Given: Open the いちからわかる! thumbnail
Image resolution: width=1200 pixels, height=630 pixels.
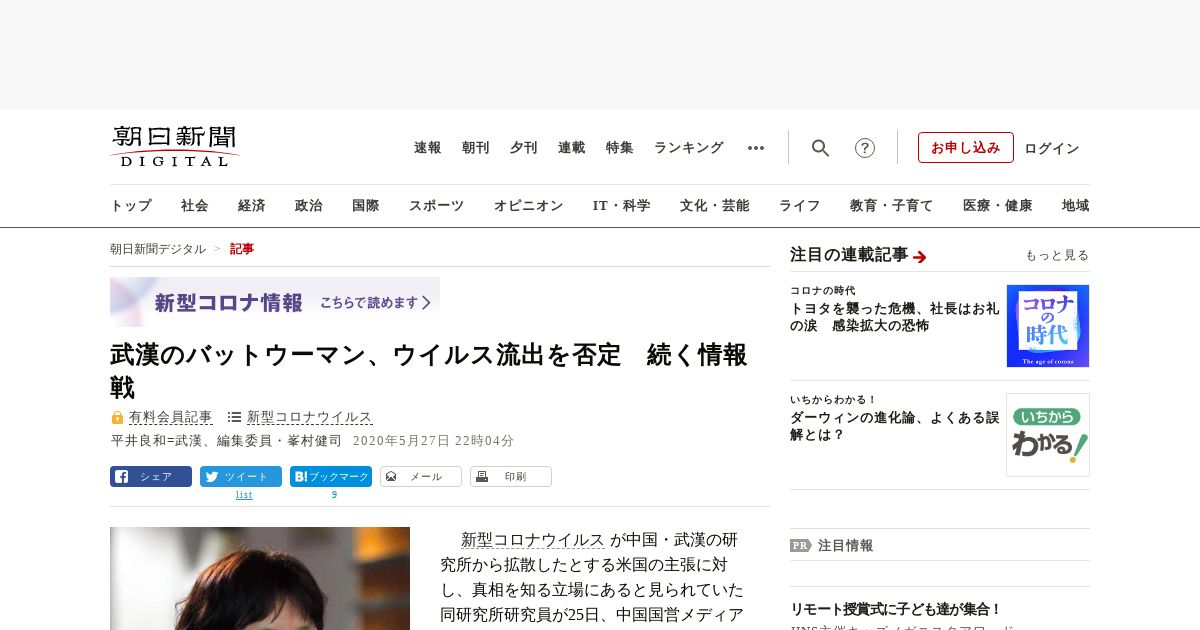Looking at the screenshot, I should tap(1048, 435).
